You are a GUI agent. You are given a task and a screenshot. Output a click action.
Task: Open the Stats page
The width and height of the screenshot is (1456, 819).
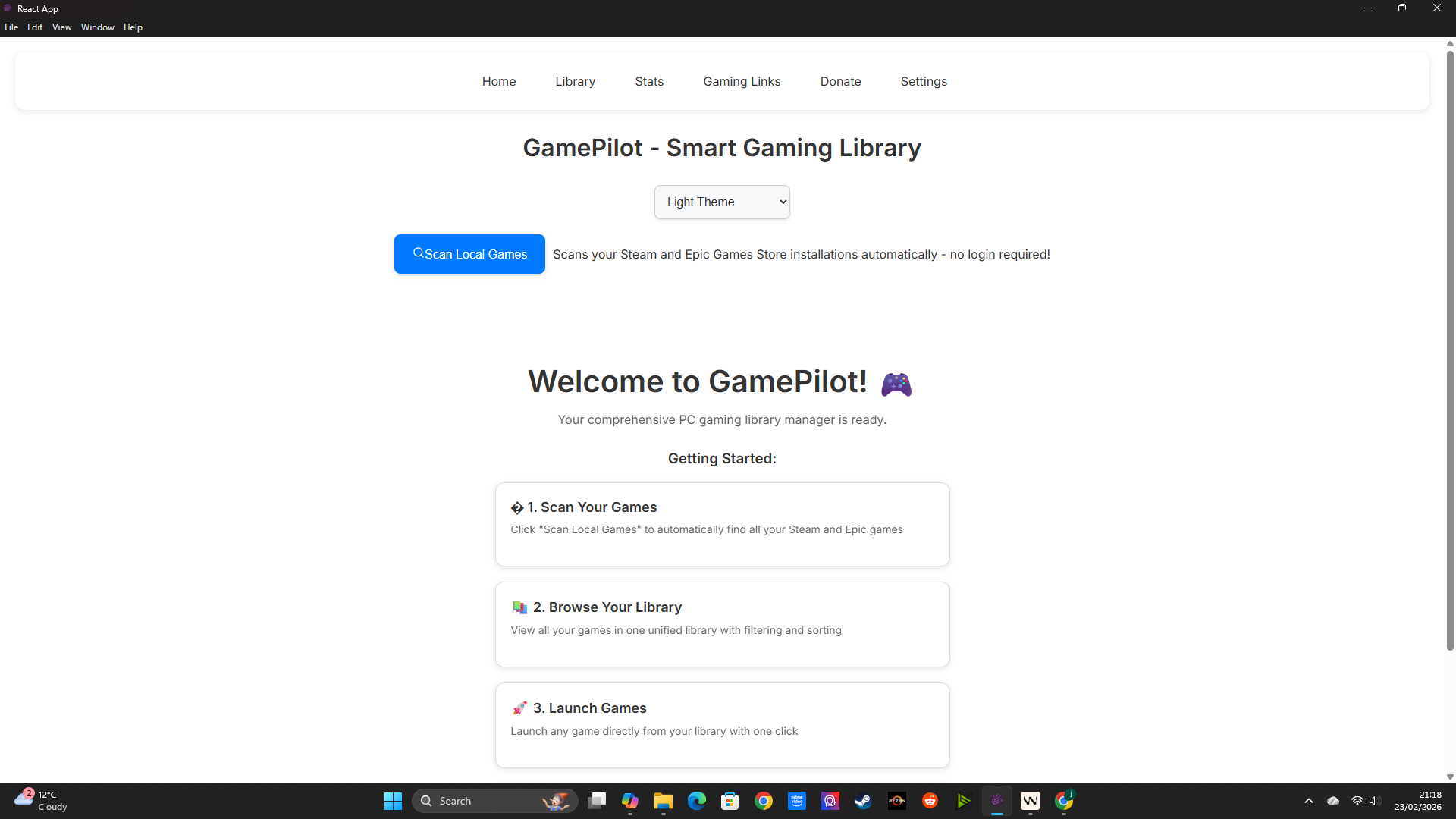(x=649, y=81)
